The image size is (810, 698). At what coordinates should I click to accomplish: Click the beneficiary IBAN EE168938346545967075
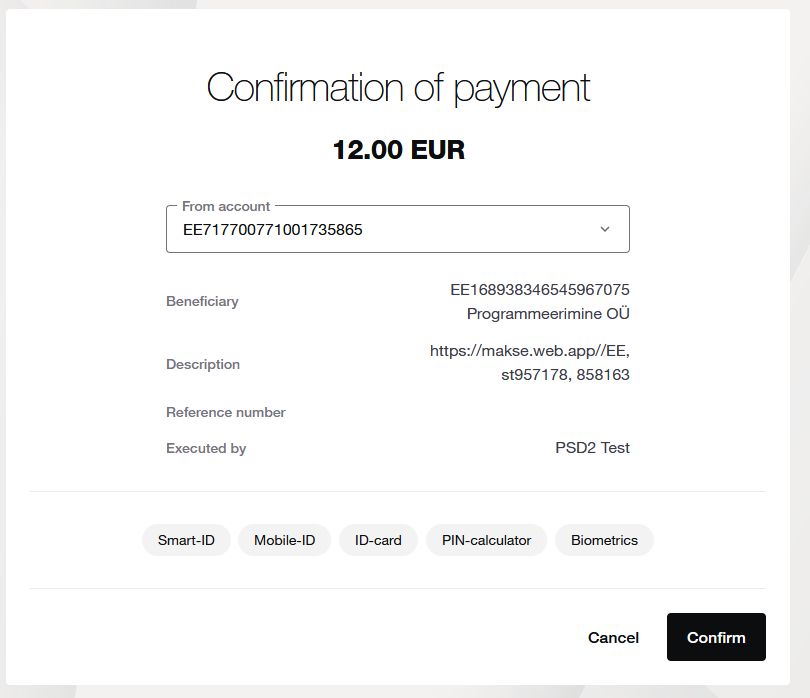[539, 289]
